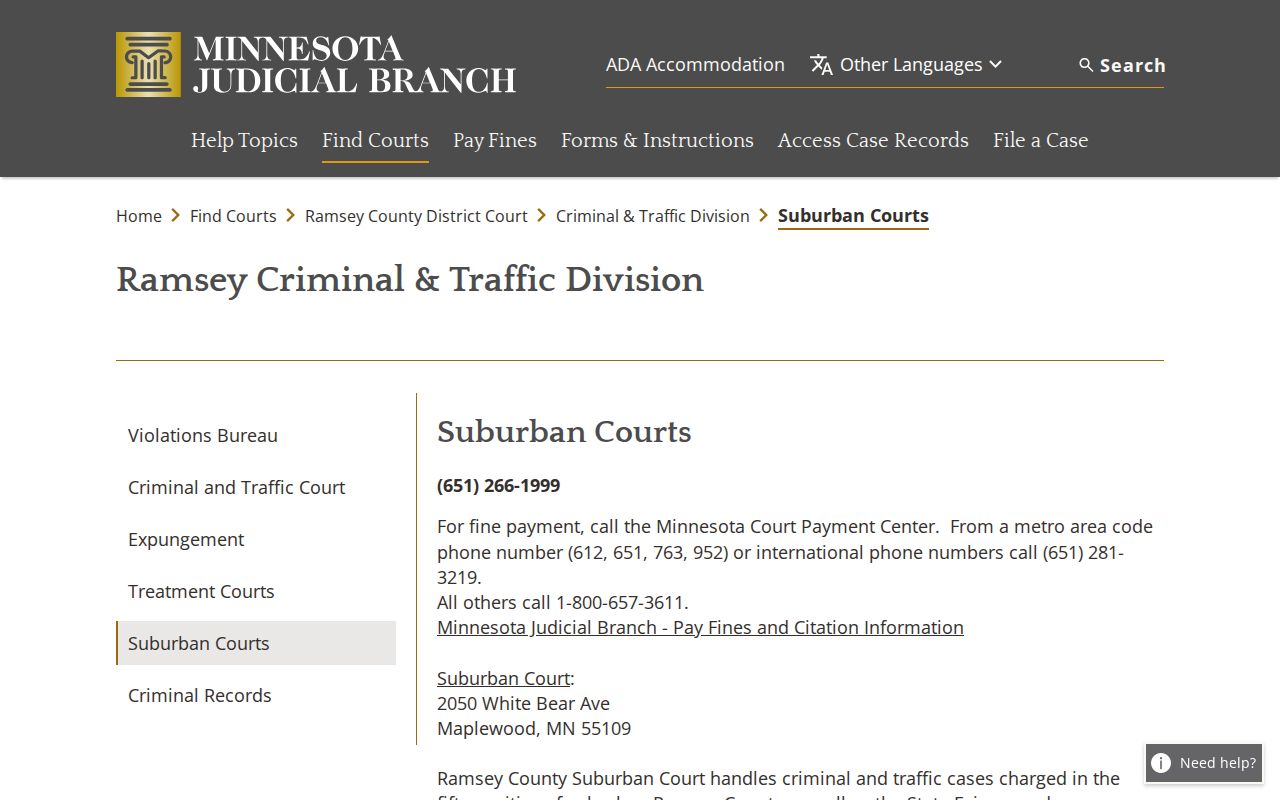The width and height of the screenshot is (1280, 800).
Task: Open Access Case Records menu item
Action: [873, 140]
